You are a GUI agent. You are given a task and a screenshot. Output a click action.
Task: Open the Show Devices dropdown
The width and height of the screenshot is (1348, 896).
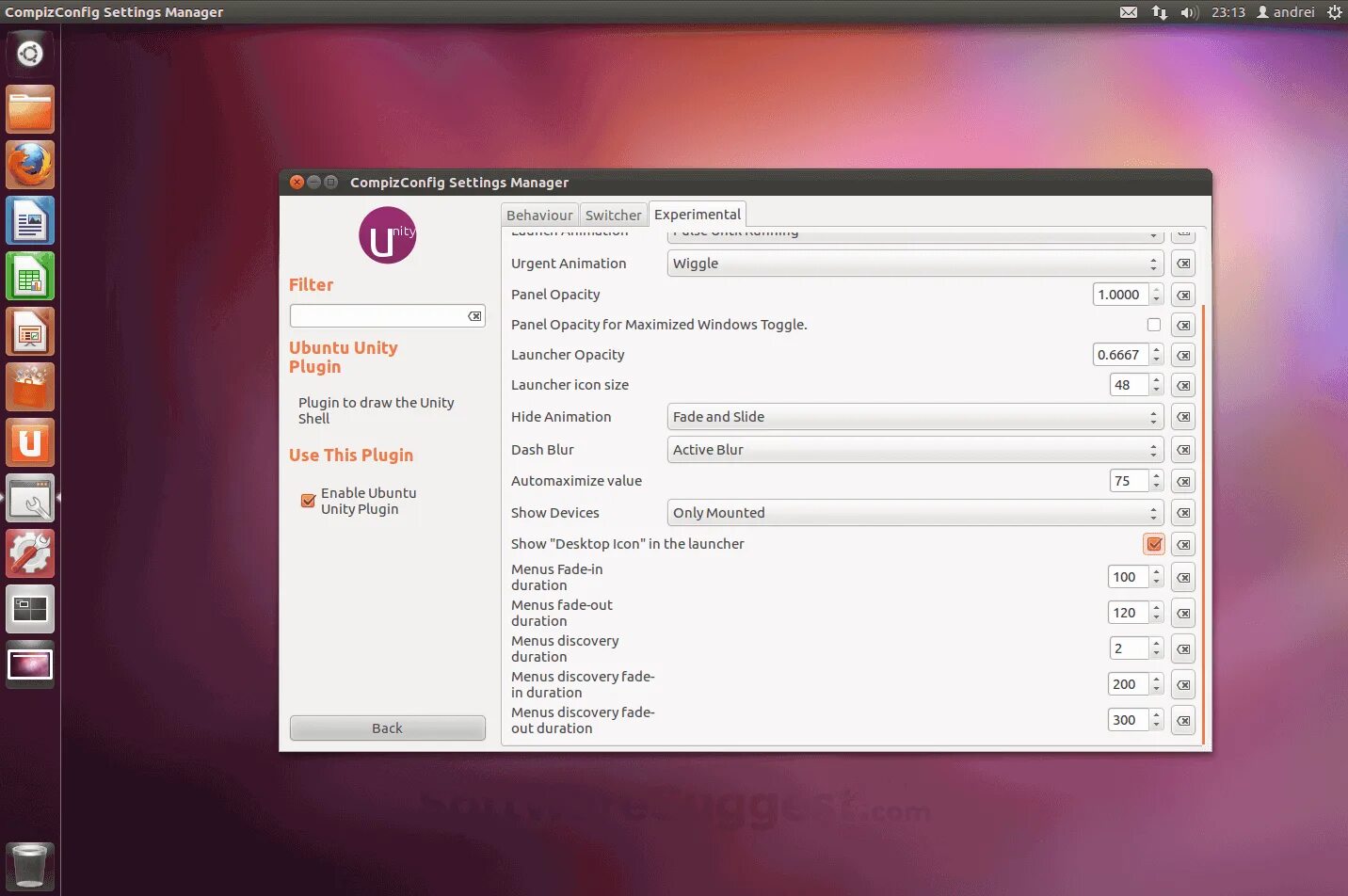tap(915, 513)
